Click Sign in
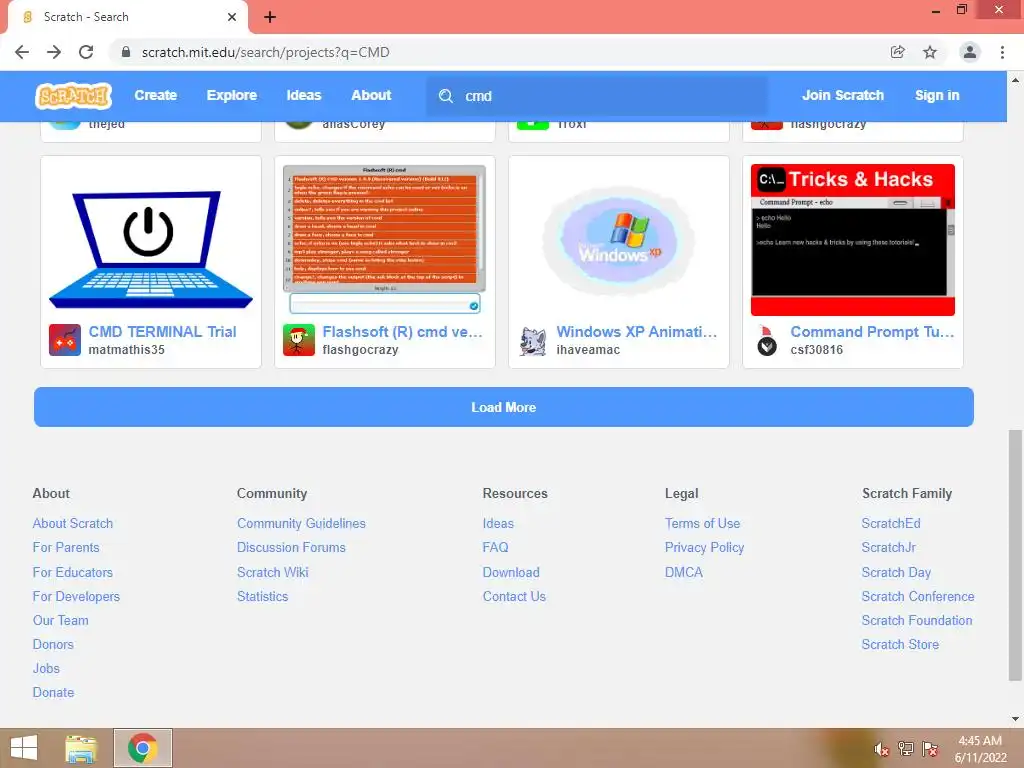The width and height of the screenshot is (1024, 768). pyautogui.click(x=937, y=95)
